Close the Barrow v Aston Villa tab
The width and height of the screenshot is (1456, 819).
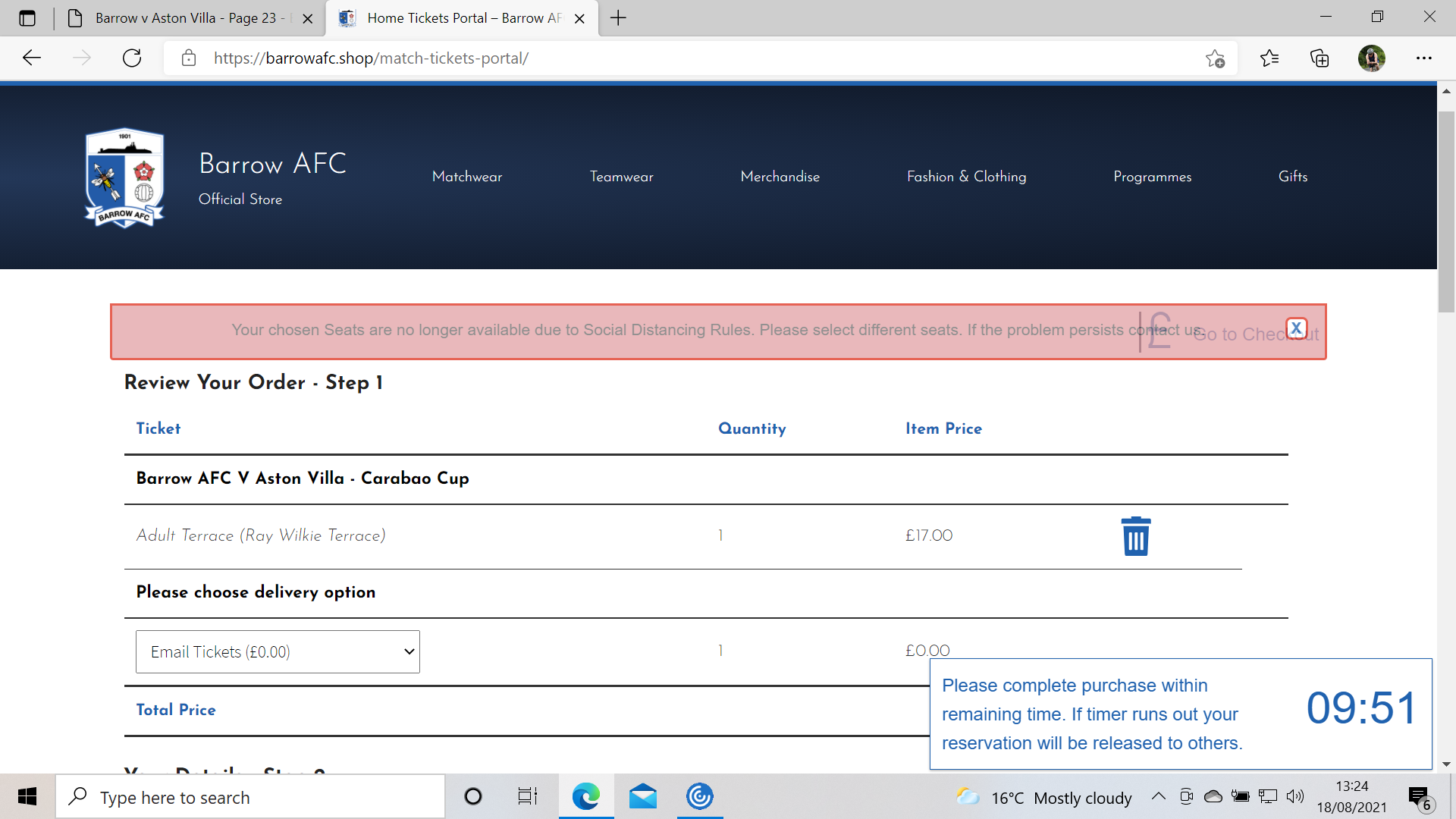click(x=308, y=19)
